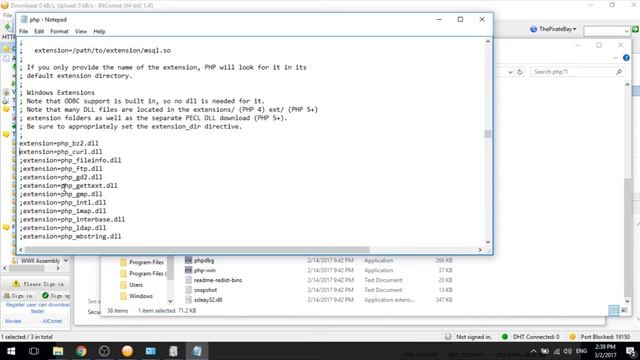Click the ;extension=php_imap.dll line
The image size is (640, 360).
[x=62, y=211]
